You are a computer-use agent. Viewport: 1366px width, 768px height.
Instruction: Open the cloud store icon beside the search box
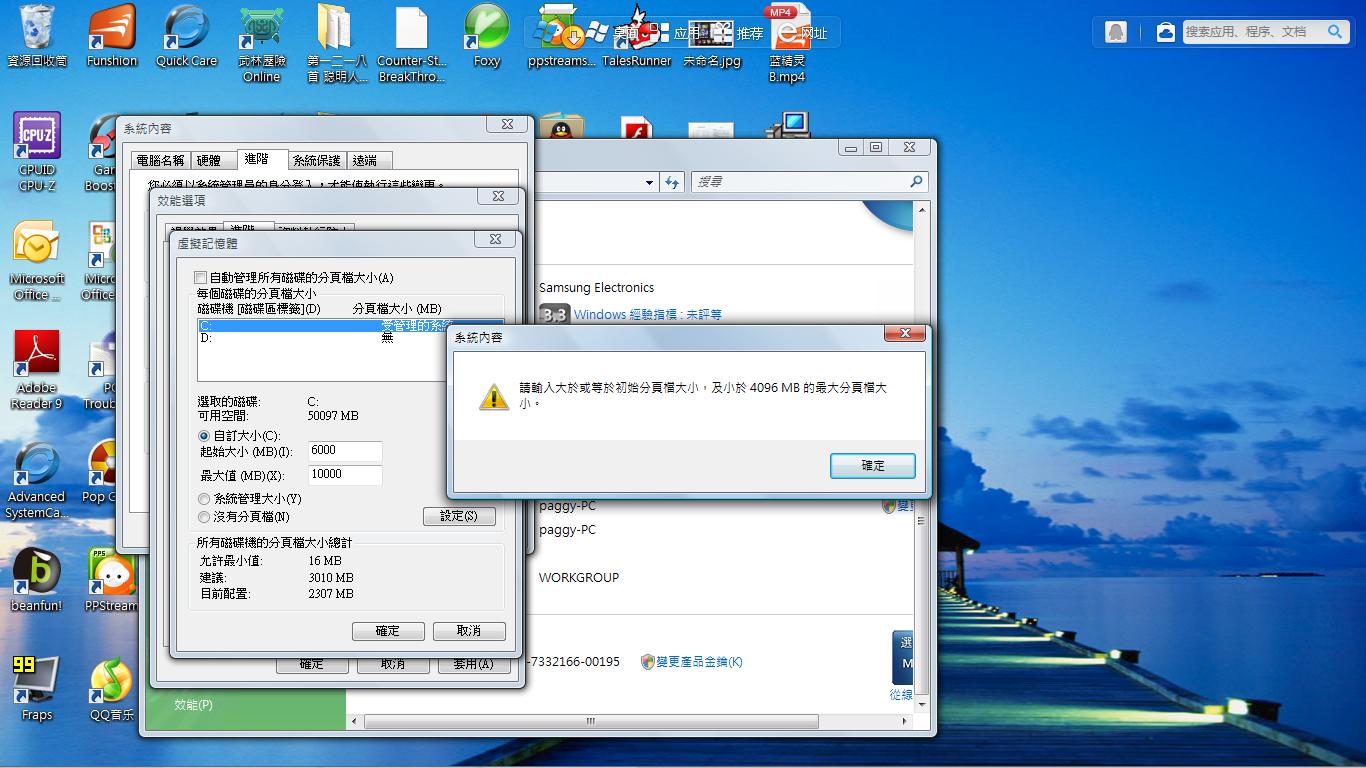pos(1166,32)
